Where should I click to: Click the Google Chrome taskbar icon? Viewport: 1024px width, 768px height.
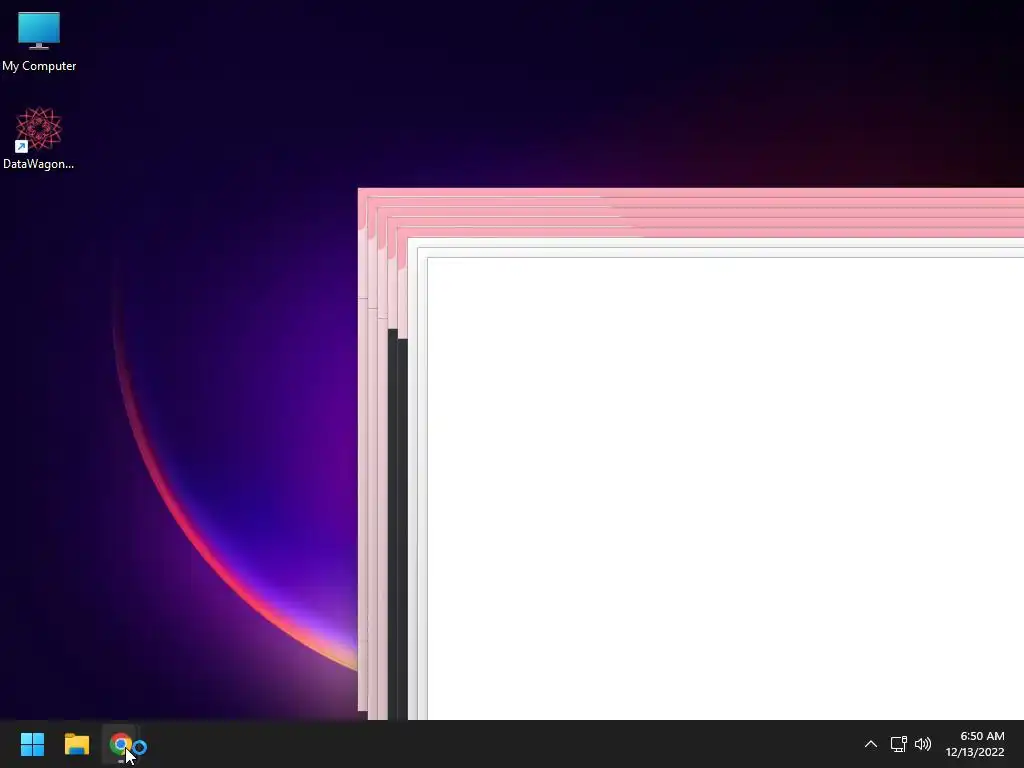(121, 744)
